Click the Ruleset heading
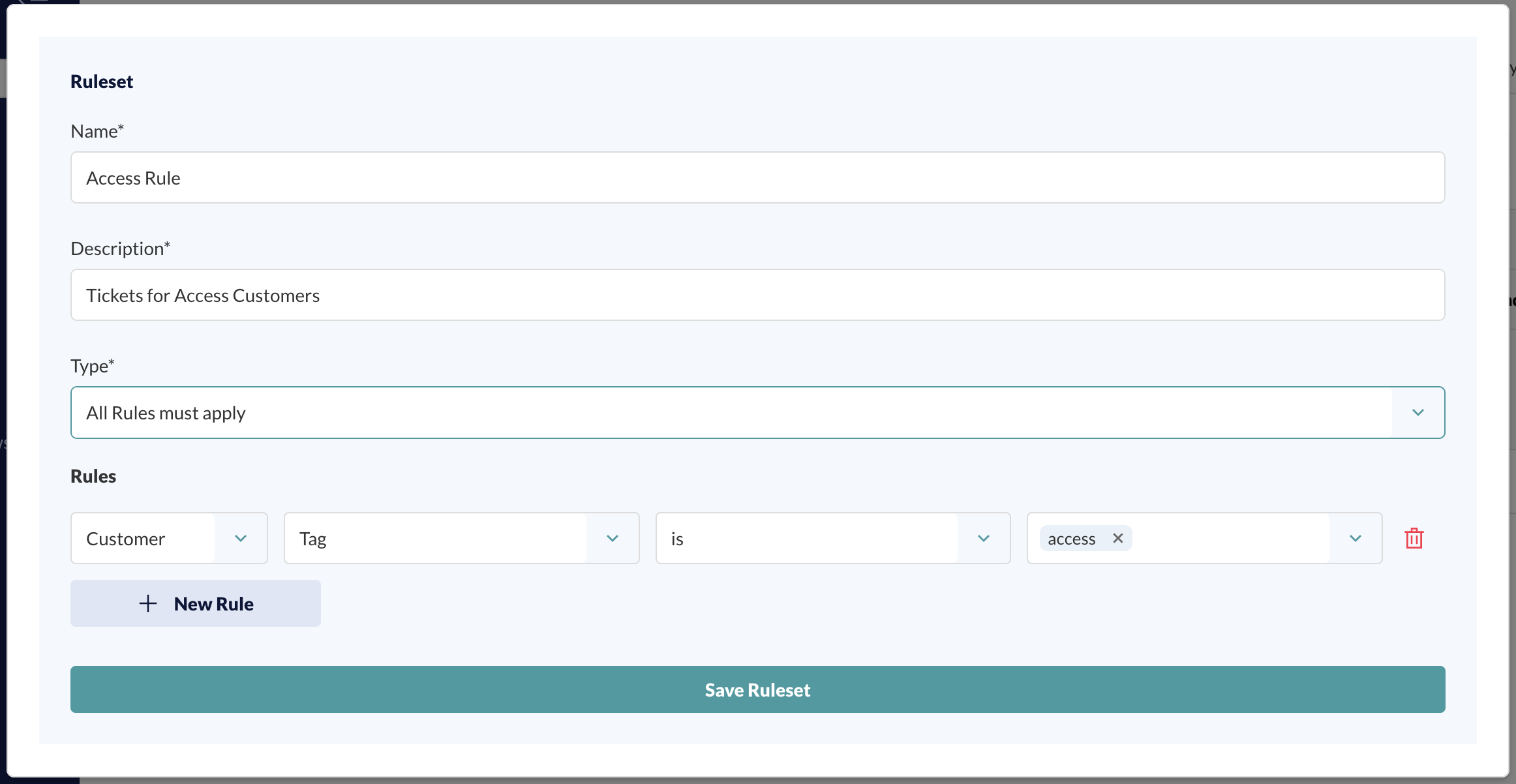Viewport: 1516px width, 784px height. (102, 82)
